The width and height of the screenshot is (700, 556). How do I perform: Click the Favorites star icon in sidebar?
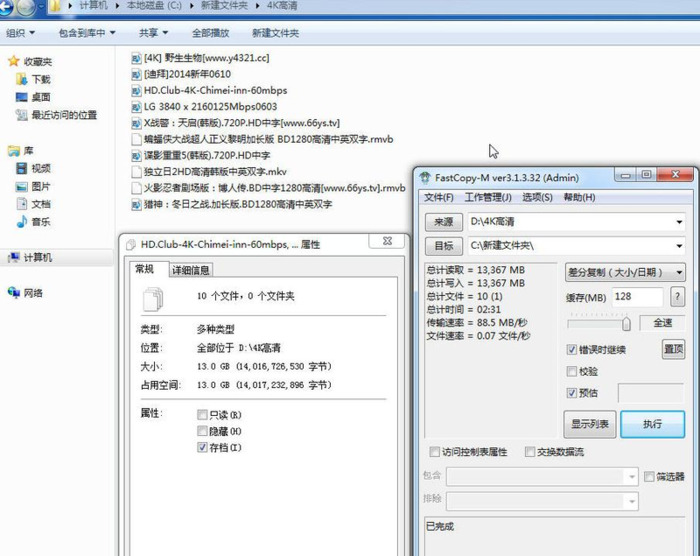click(x=14, y=61)
